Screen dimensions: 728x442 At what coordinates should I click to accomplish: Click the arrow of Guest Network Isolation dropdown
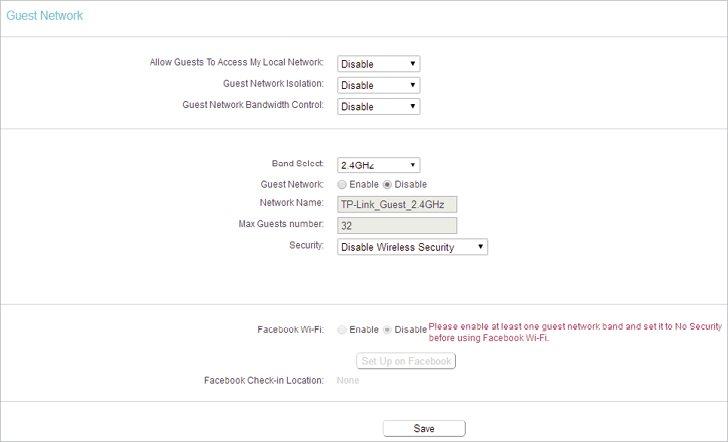[x=412, y=85]
